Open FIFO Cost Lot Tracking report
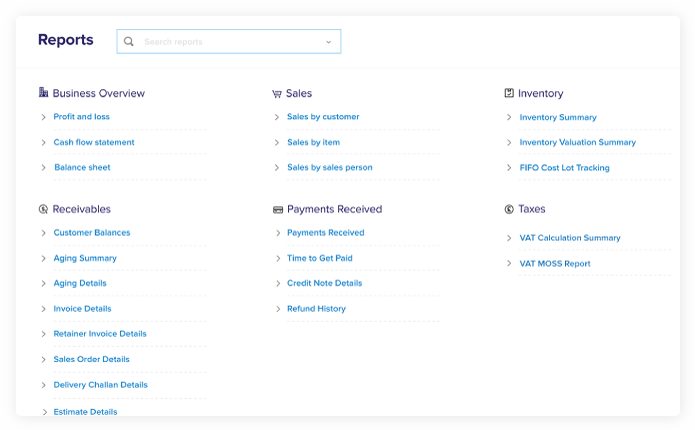The image size is (695, 430). 564,168
